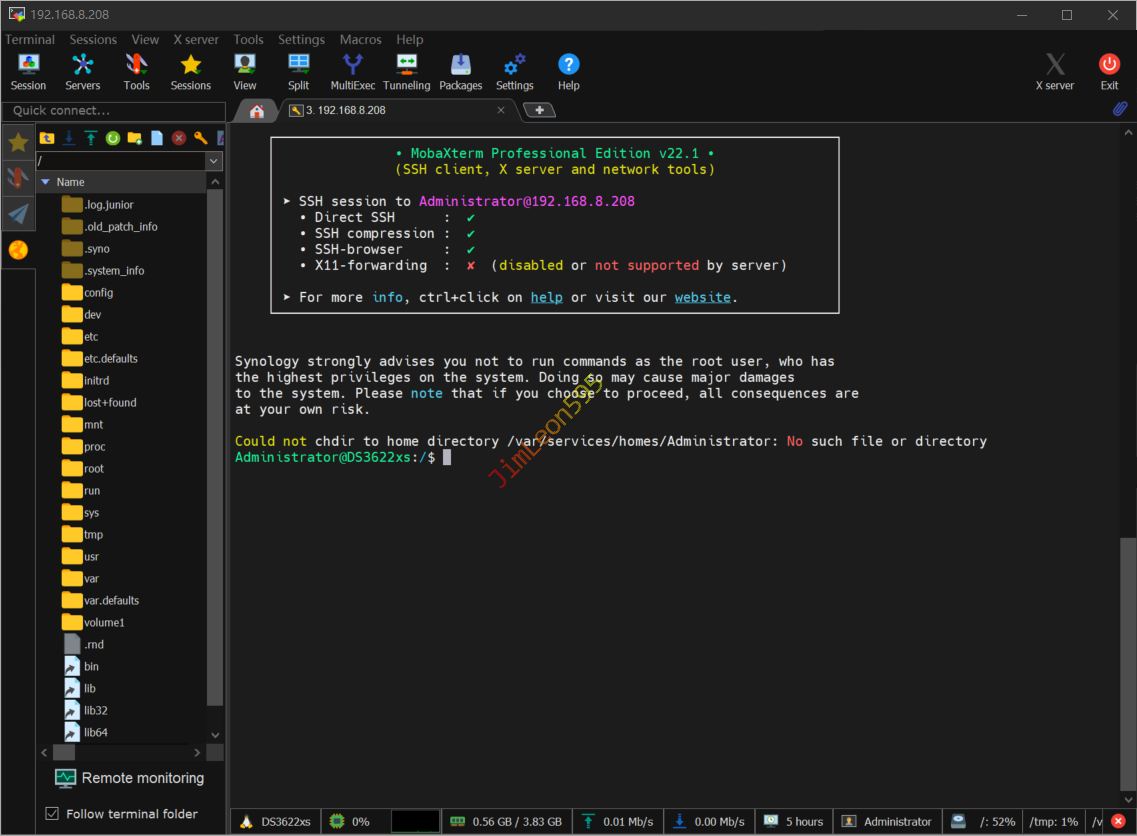Click the Tunneling toolbar icon
This screenshot has width=1137, height=836.
[x=406, y=72]
